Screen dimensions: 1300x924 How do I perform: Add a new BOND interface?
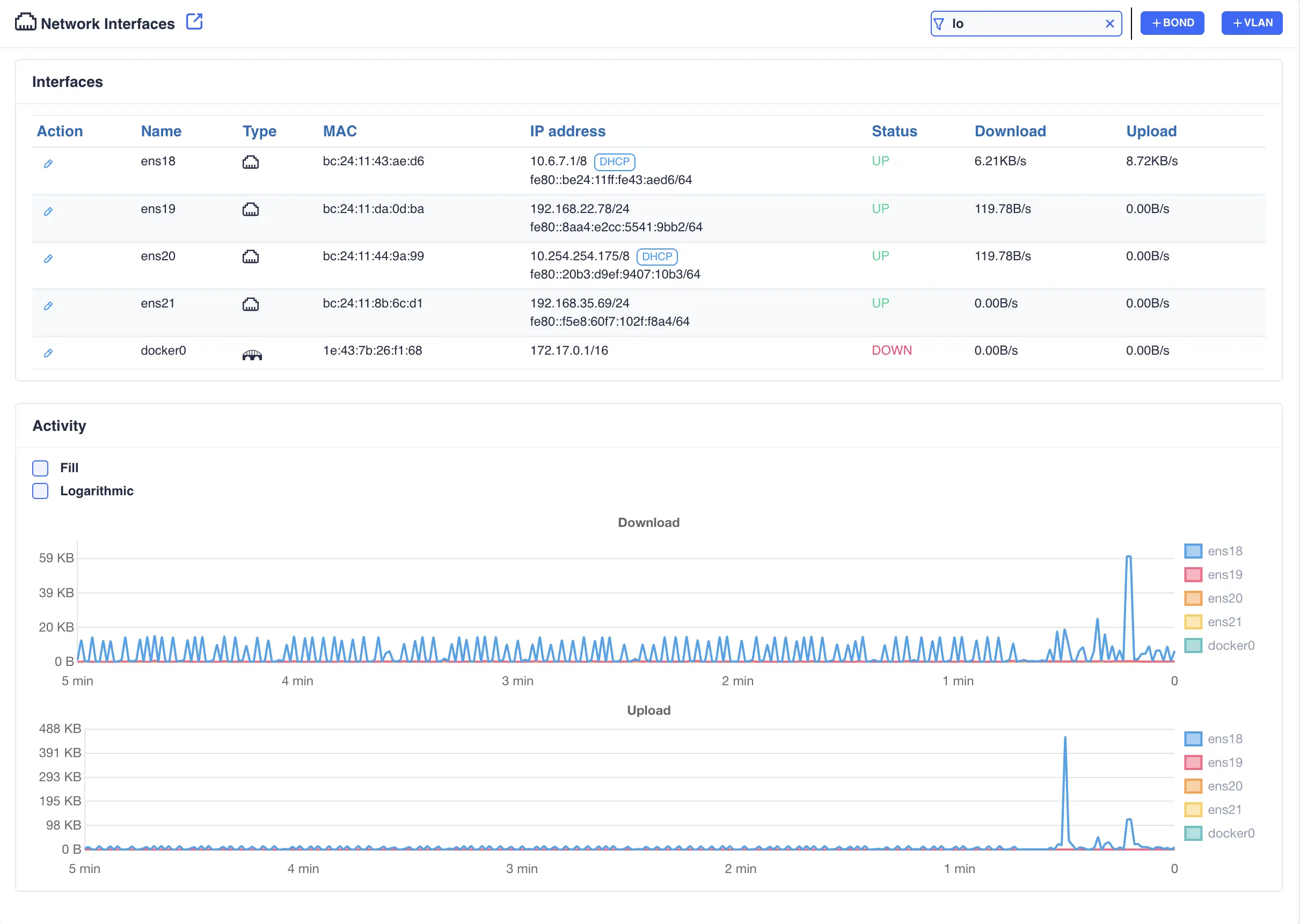coord(1172,23)
